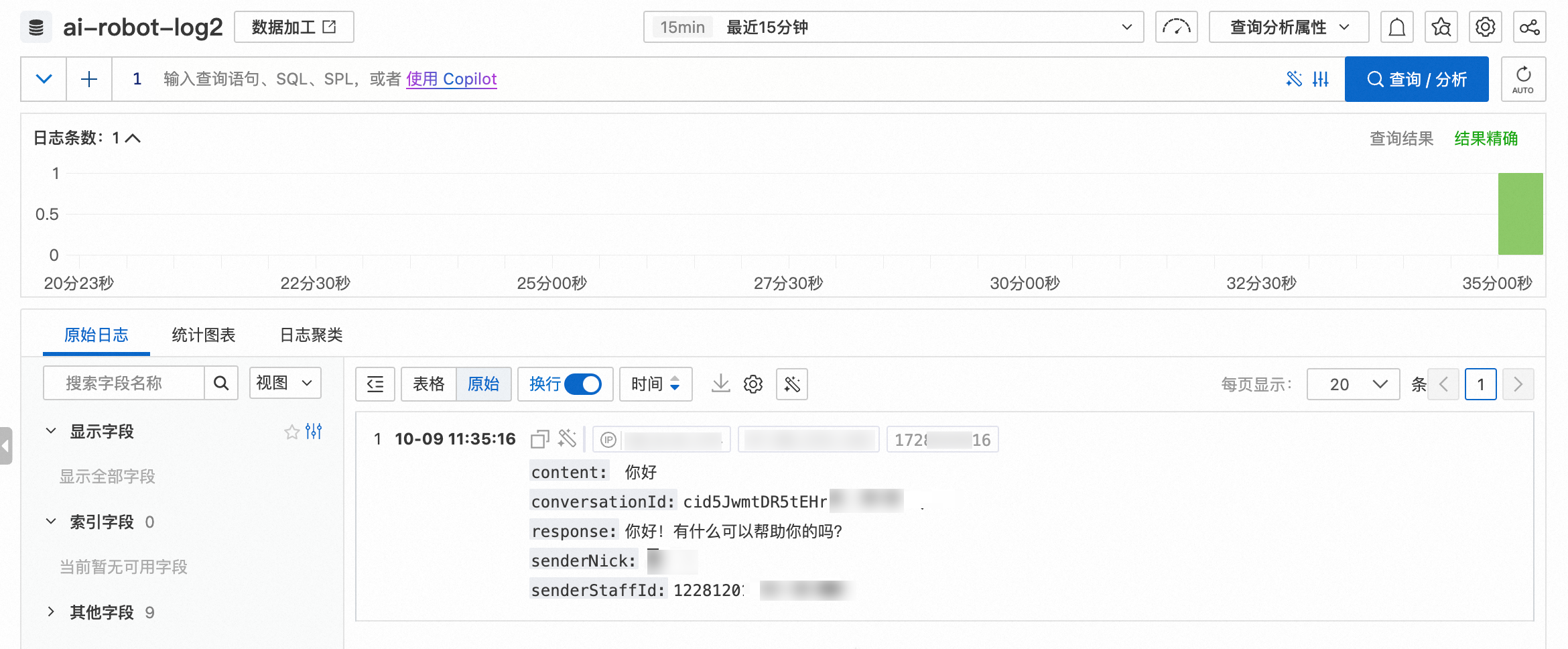The height and width of the screenshot is (649, 1568).
Task: Select page 1 button
Action: [x=1481, y=384]
